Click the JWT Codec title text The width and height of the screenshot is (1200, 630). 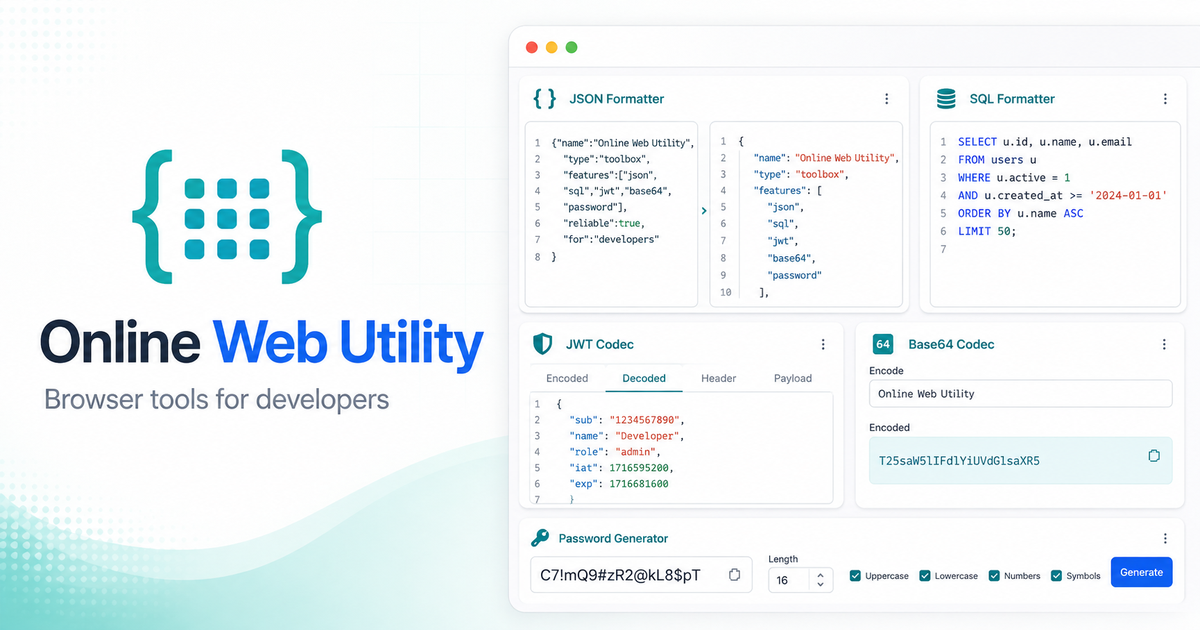tap(600, 344)
